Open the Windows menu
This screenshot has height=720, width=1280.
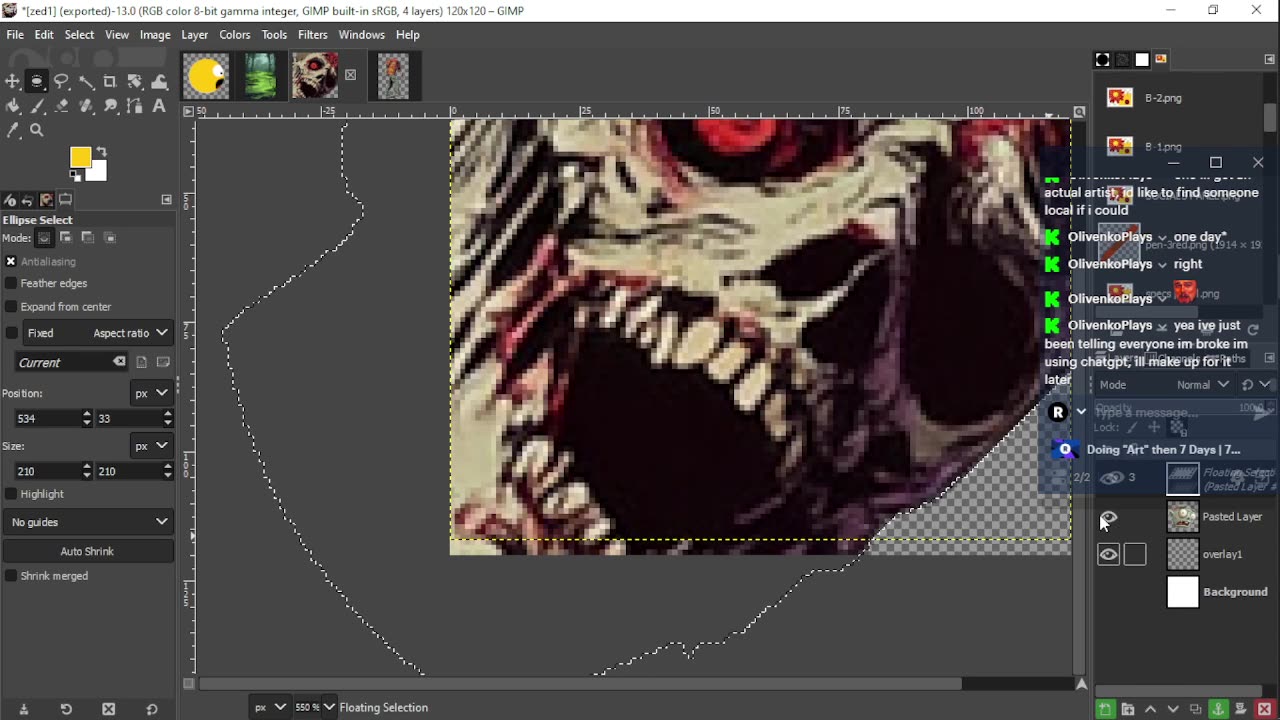coord(361,35)
